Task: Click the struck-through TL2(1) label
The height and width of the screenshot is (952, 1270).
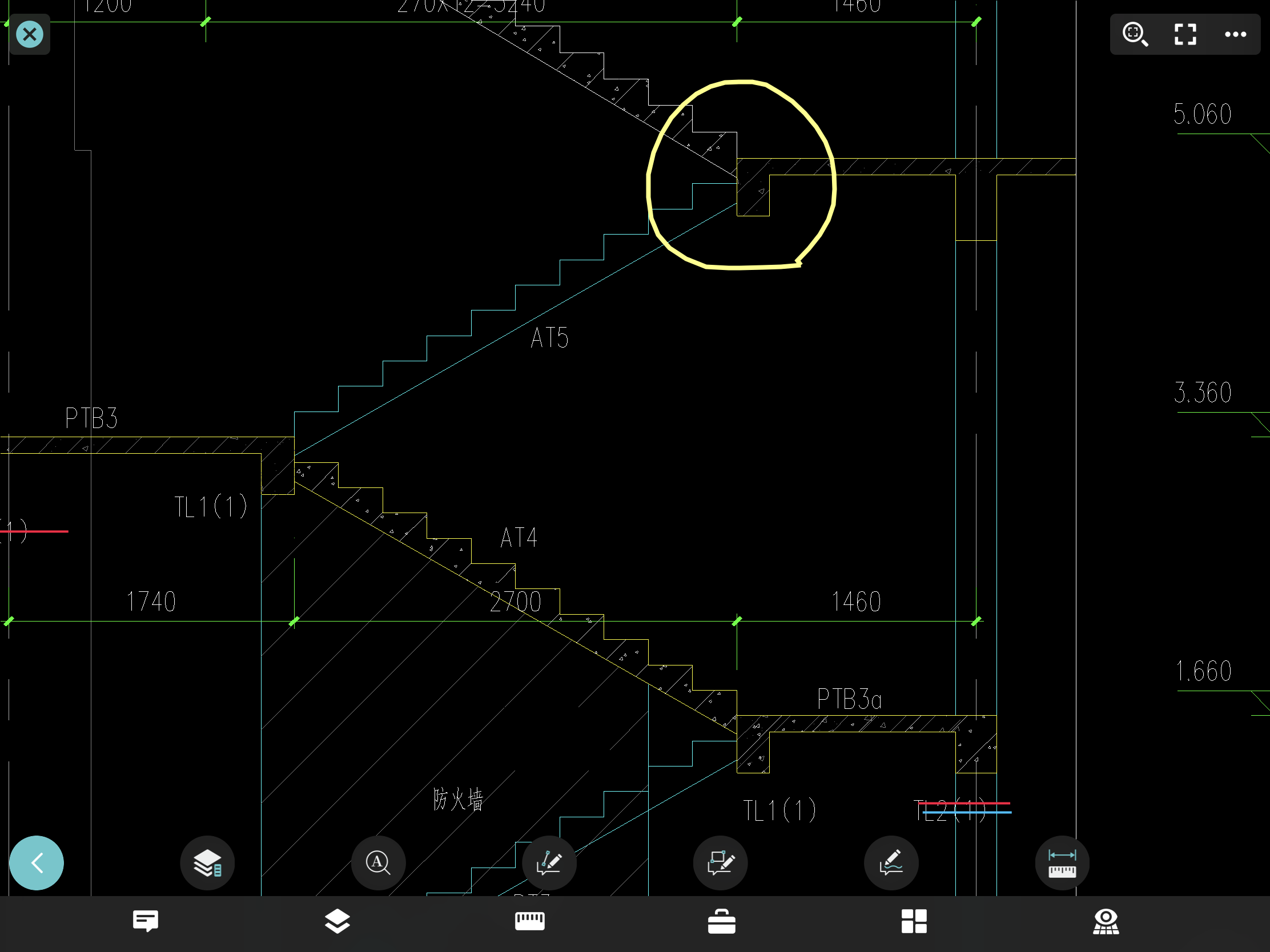Action: tap(950, 810)
